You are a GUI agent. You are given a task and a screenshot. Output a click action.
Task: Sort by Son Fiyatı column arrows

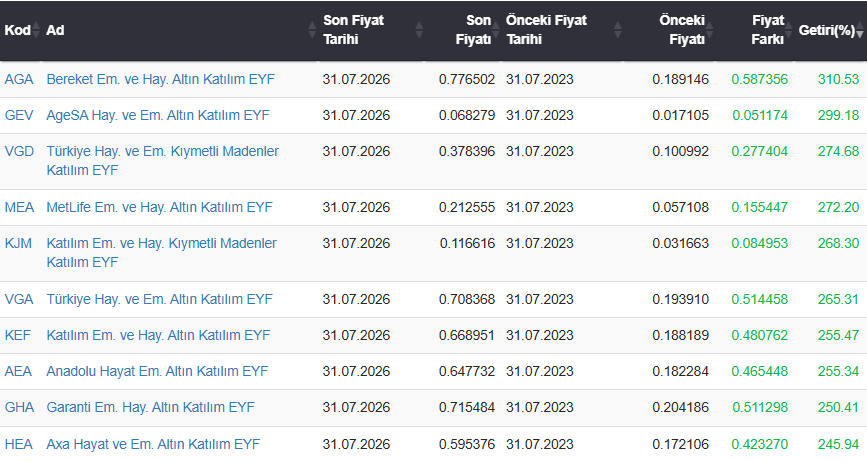click(495, 30)
